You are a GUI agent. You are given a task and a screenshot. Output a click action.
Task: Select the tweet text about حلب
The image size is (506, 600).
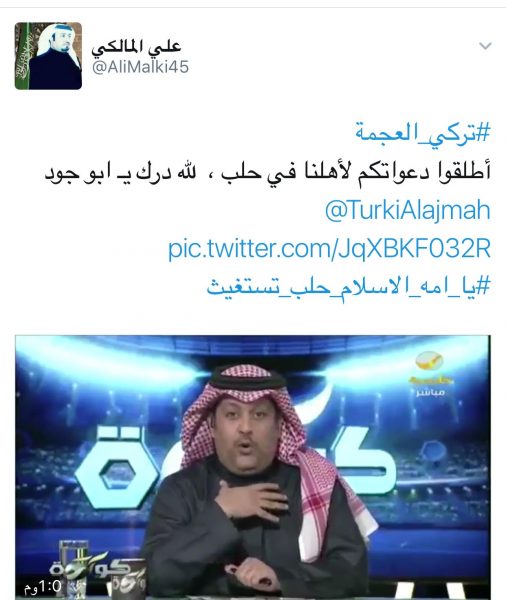(x=267, y=172)
